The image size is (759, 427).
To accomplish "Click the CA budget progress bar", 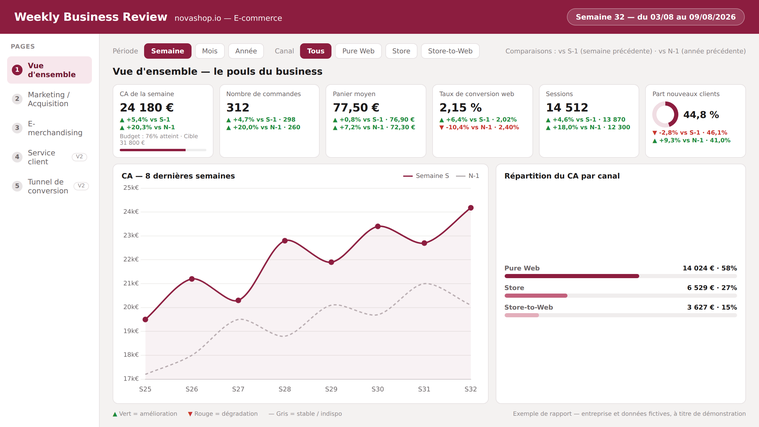I will click(163, 150).
